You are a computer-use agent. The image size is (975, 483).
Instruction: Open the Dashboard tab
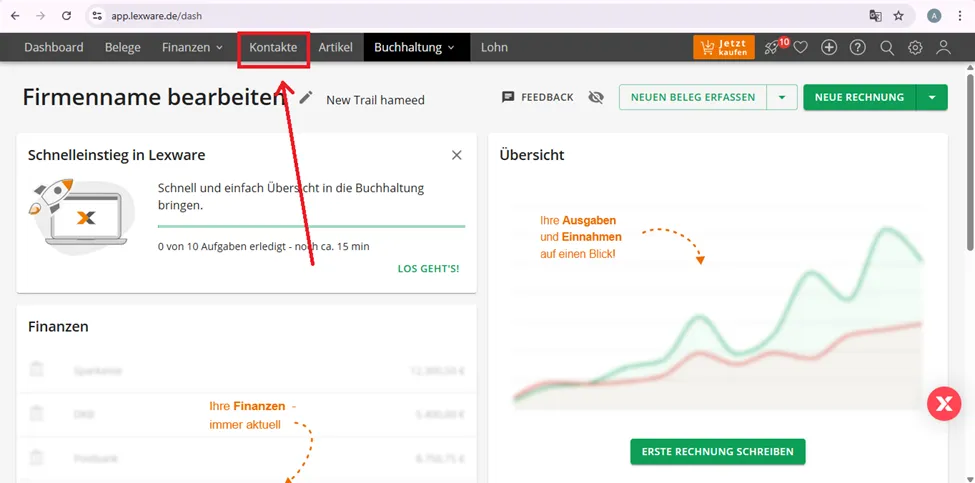coord(53,47)
